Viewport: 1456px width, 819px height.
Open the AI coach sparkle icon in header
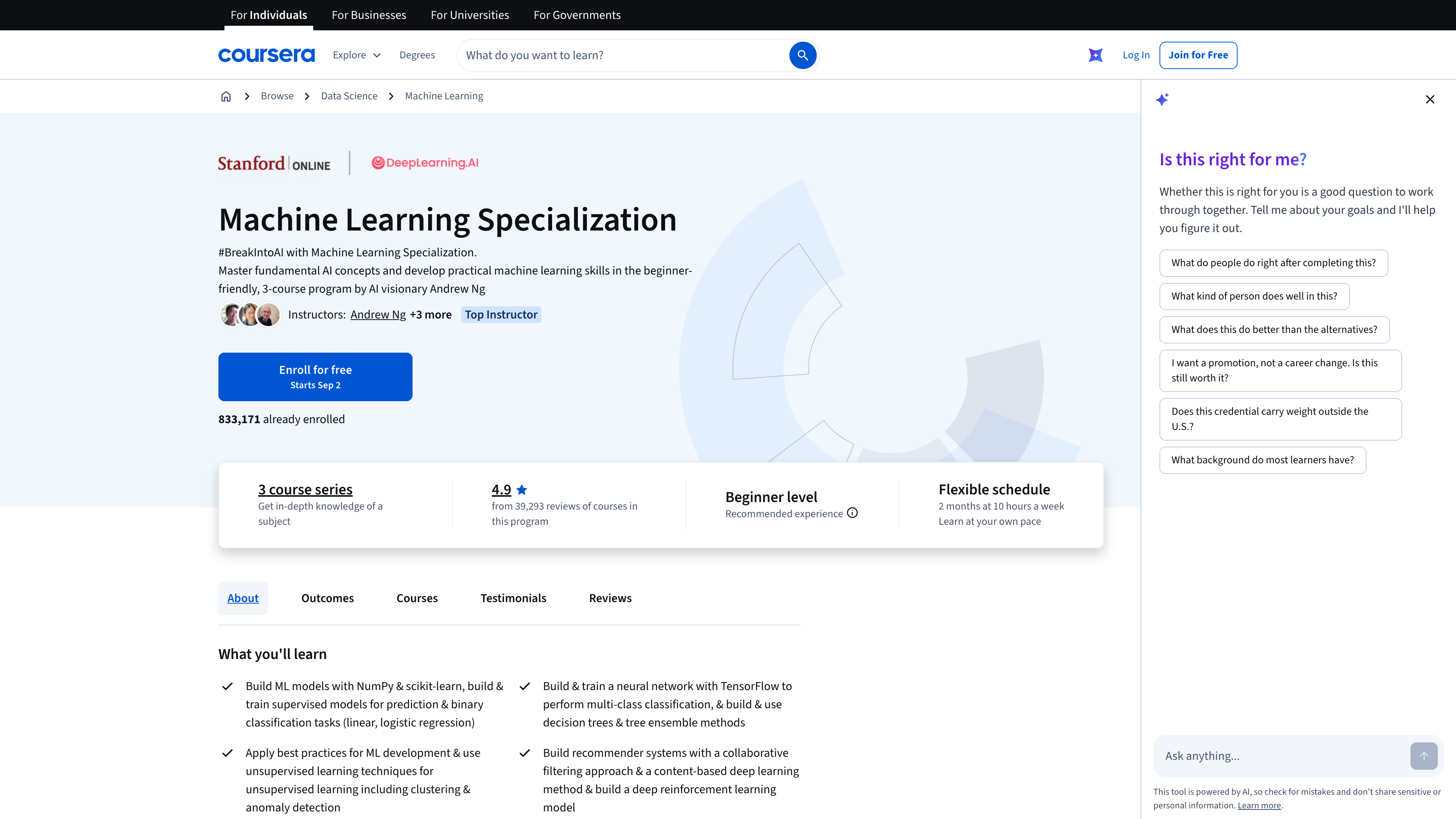[x=1095, y=55]
